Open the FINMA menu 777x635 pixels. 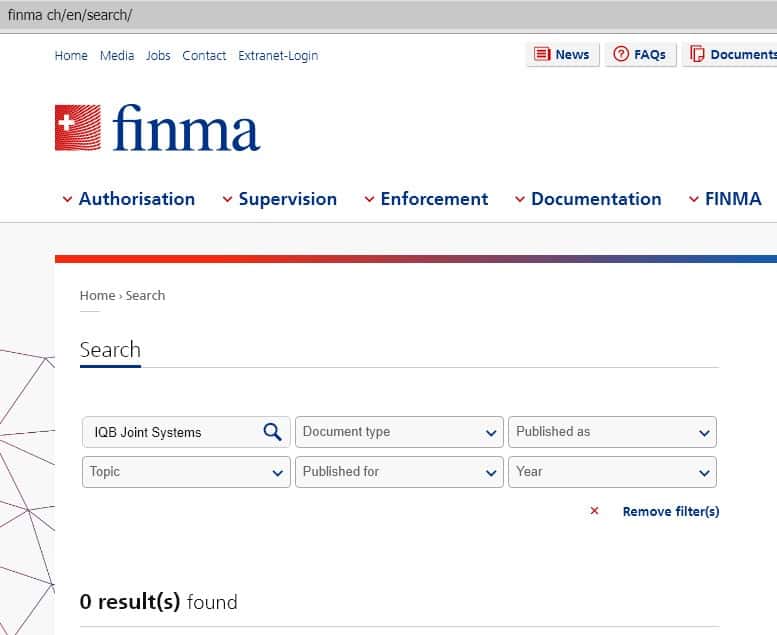point(733,199)
